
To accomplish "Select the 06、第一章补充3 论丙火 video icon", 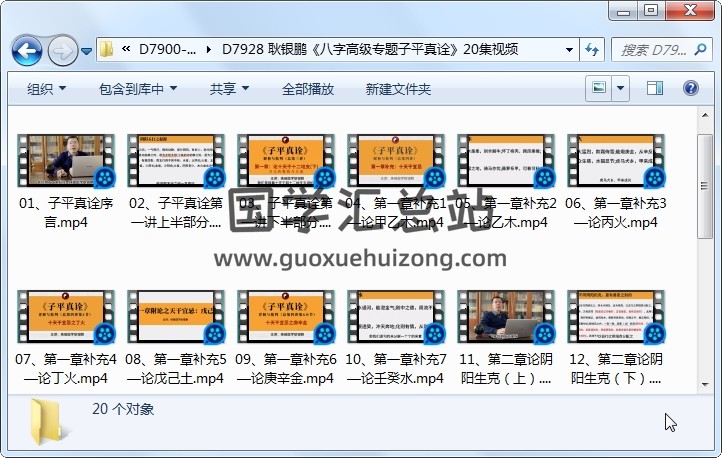I will [x=616, y=161].
